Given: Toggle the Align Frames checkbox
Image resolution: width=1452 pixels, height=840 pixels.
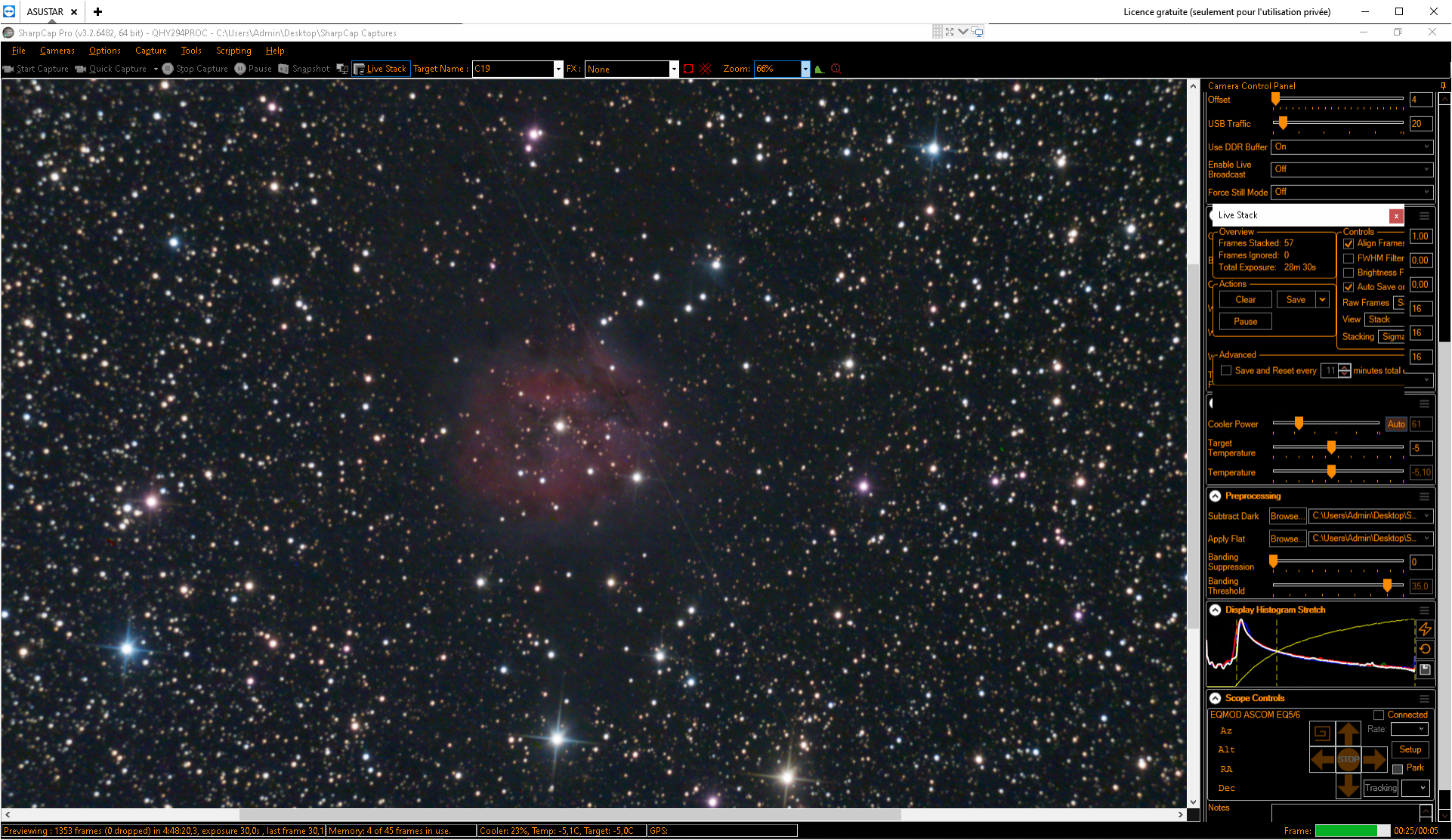Looking at the screenshot, I should coord(1349,243).
